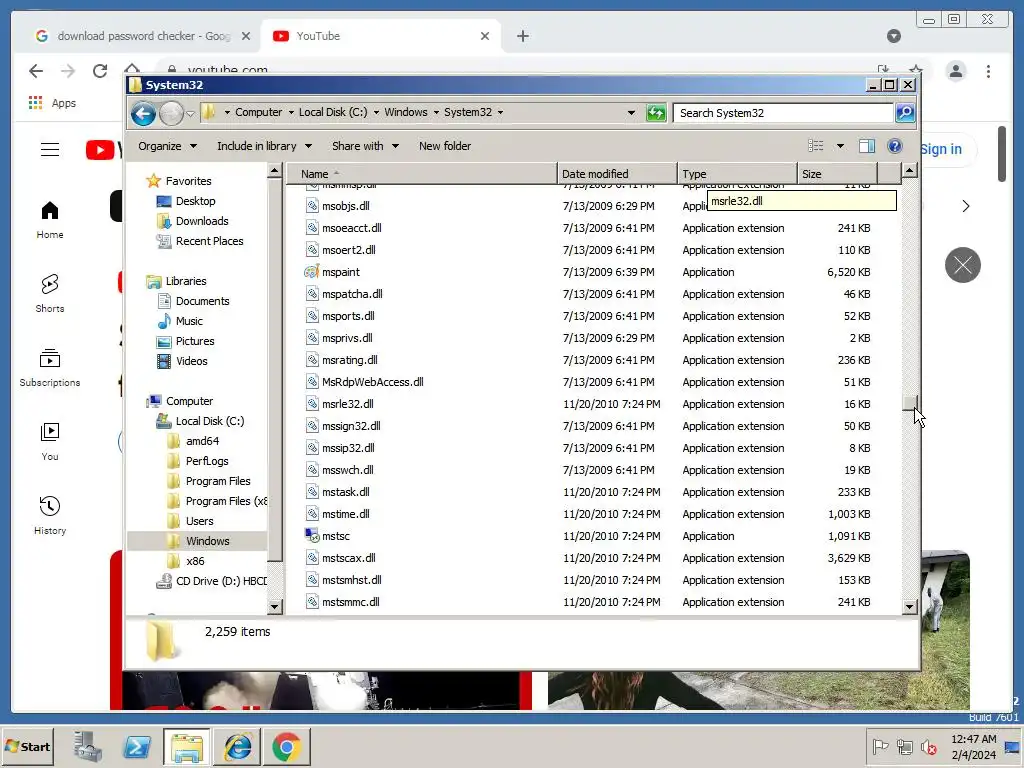Click Chrome back arrow
Screen dimensions: 1024x768
tap(36, 71)
